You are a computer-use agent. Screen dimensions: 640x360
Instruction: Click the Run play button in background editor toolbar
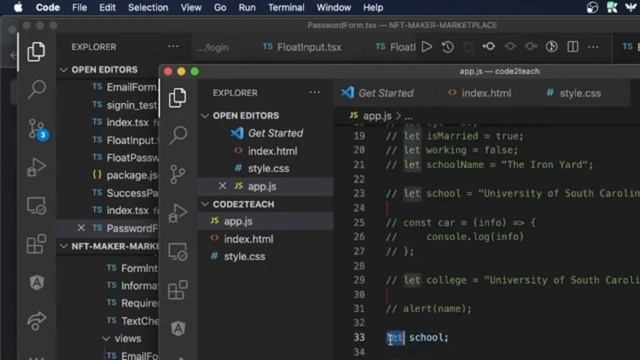[427, 47]
